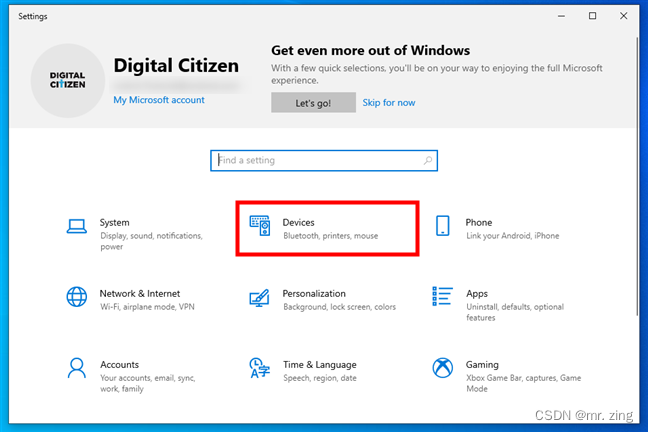Click the Time & Language icon
This screenshot has width=648, height=432.
260,368
